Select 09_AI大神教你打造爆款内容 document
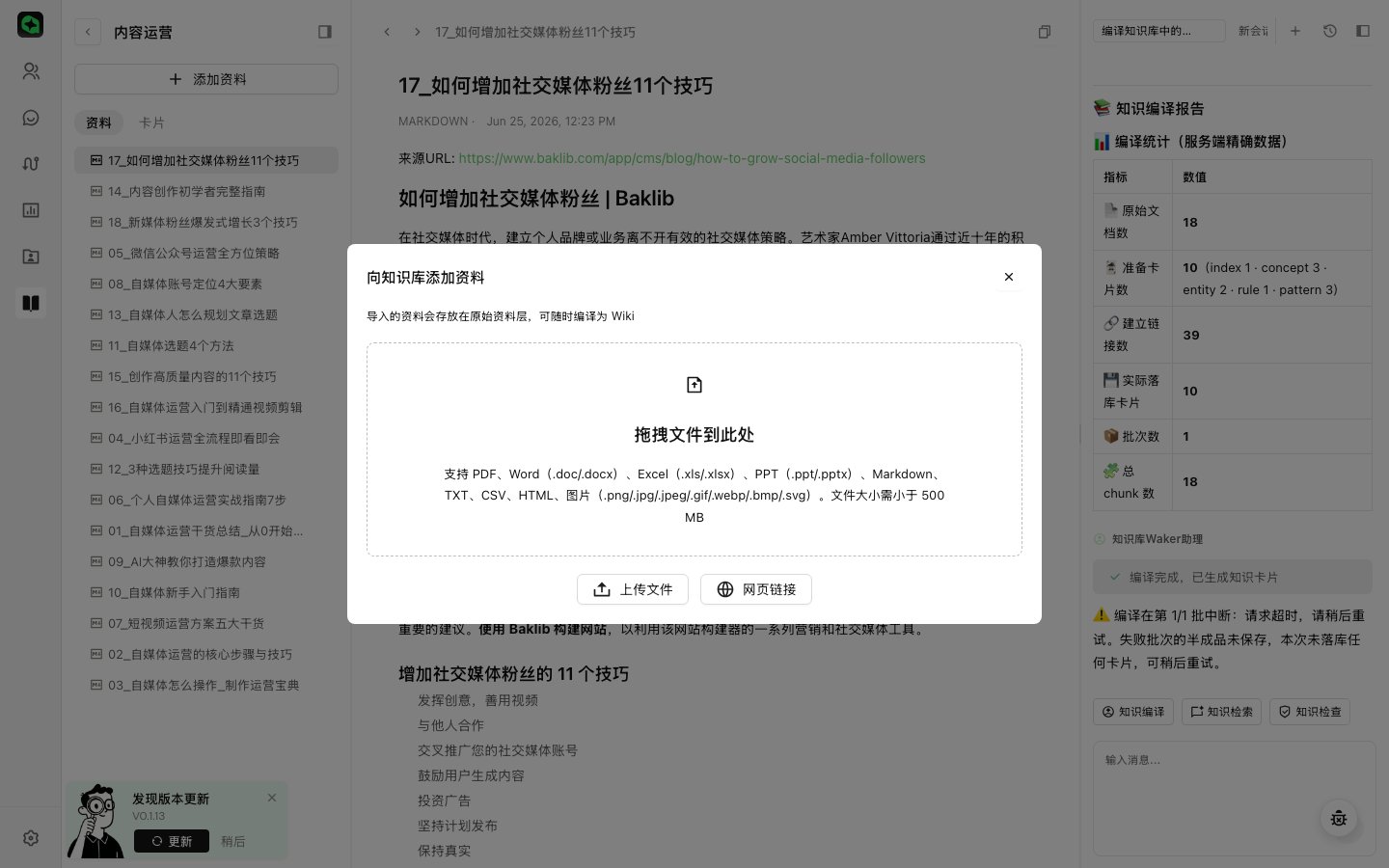1389x868 pixels. (206, 561)
